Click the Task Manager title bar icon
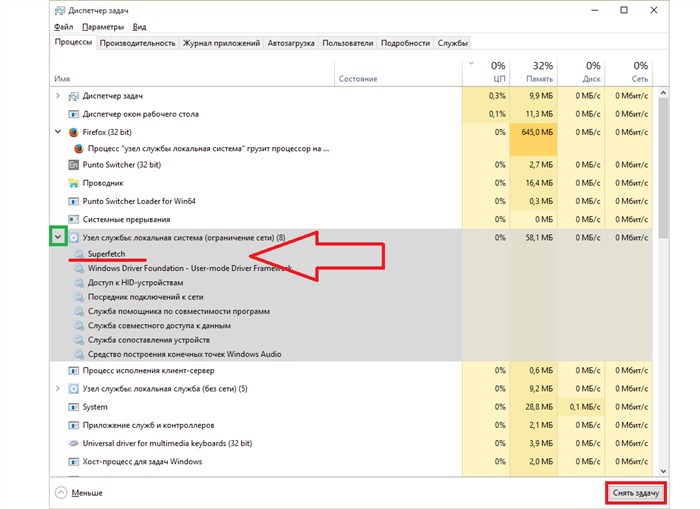This screenshot has width=700, height=509. [60, 10]
